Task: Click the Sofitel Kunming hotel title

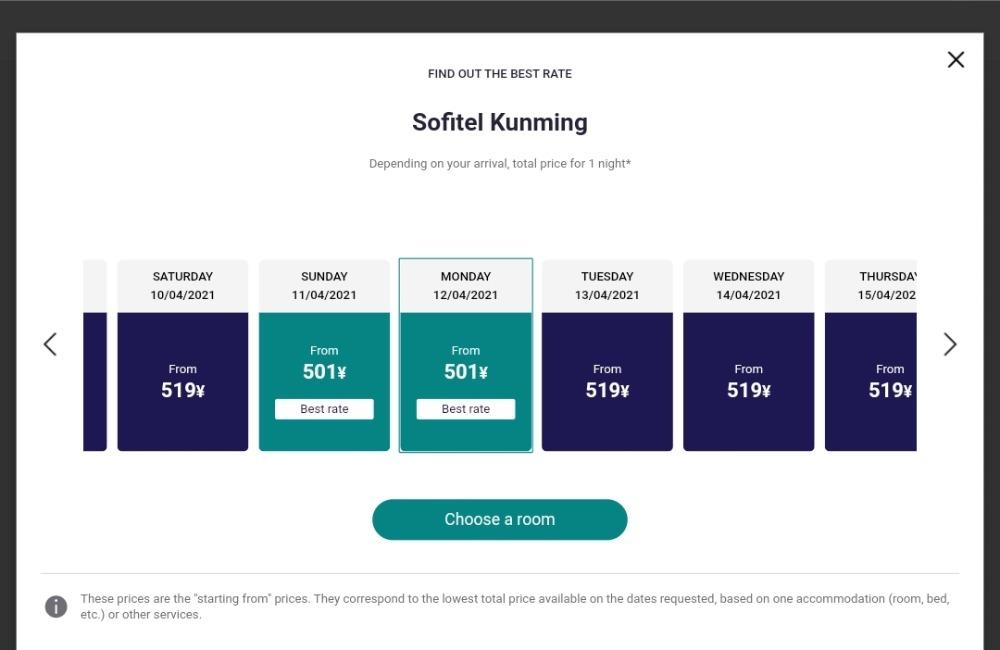Action: point(500,122)
